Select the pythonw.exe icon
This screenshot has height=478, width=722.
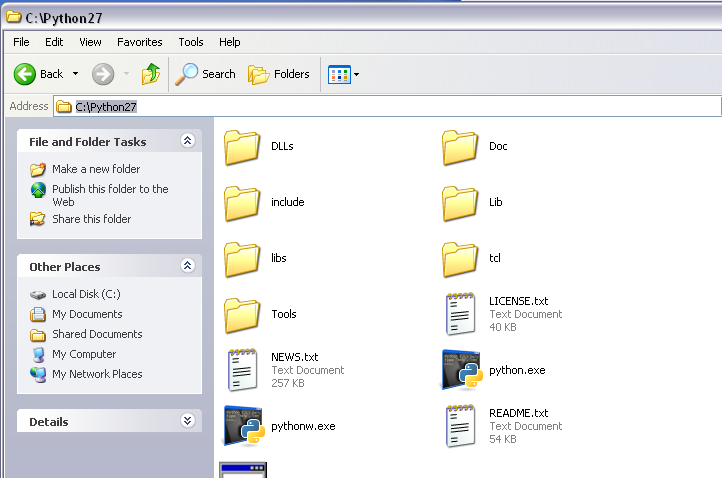tap(244, 426)
